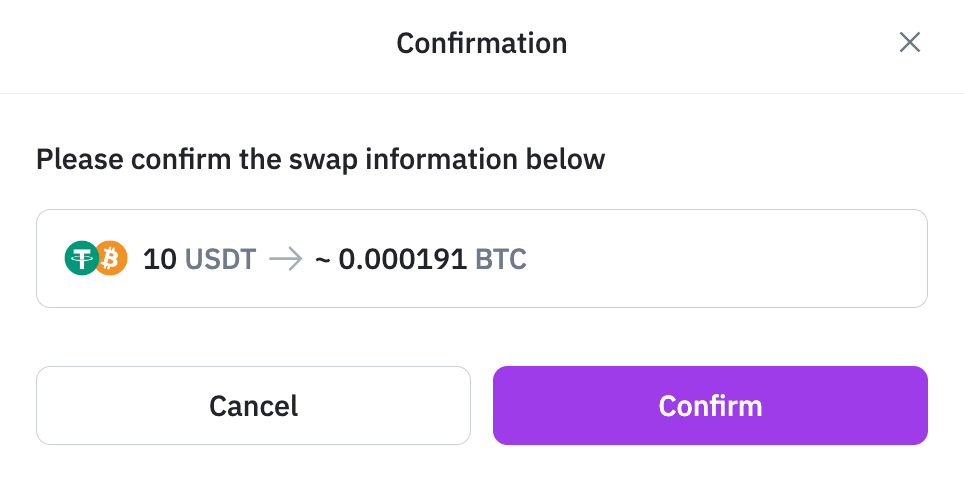Screen dimensions: 964x480
Task: Click the USDT currency label
Action: tap(220, 259)
